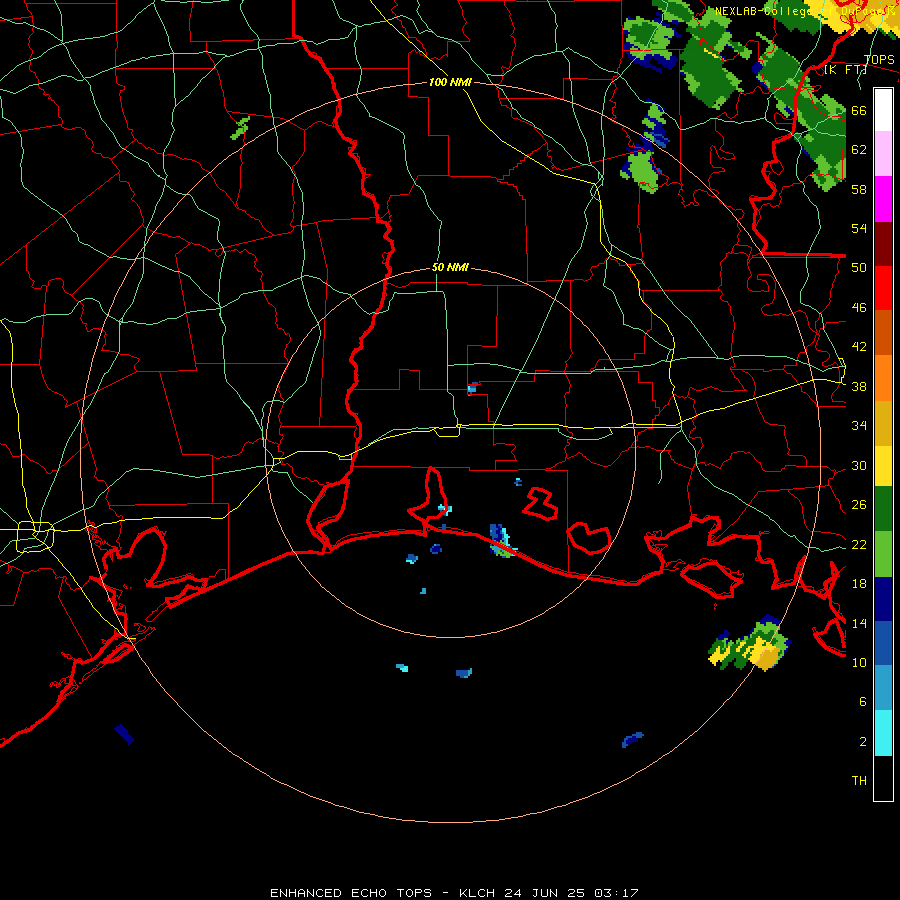Click the '18' legend value
The height and width of the screenshot is (900, 900).
tap(859, 584)
